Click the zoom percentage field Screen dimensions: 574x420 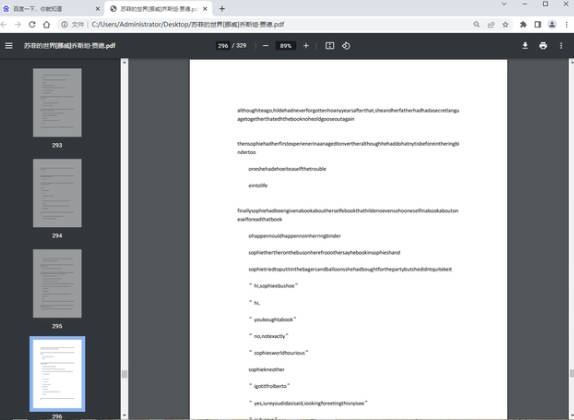coord(286,46)
